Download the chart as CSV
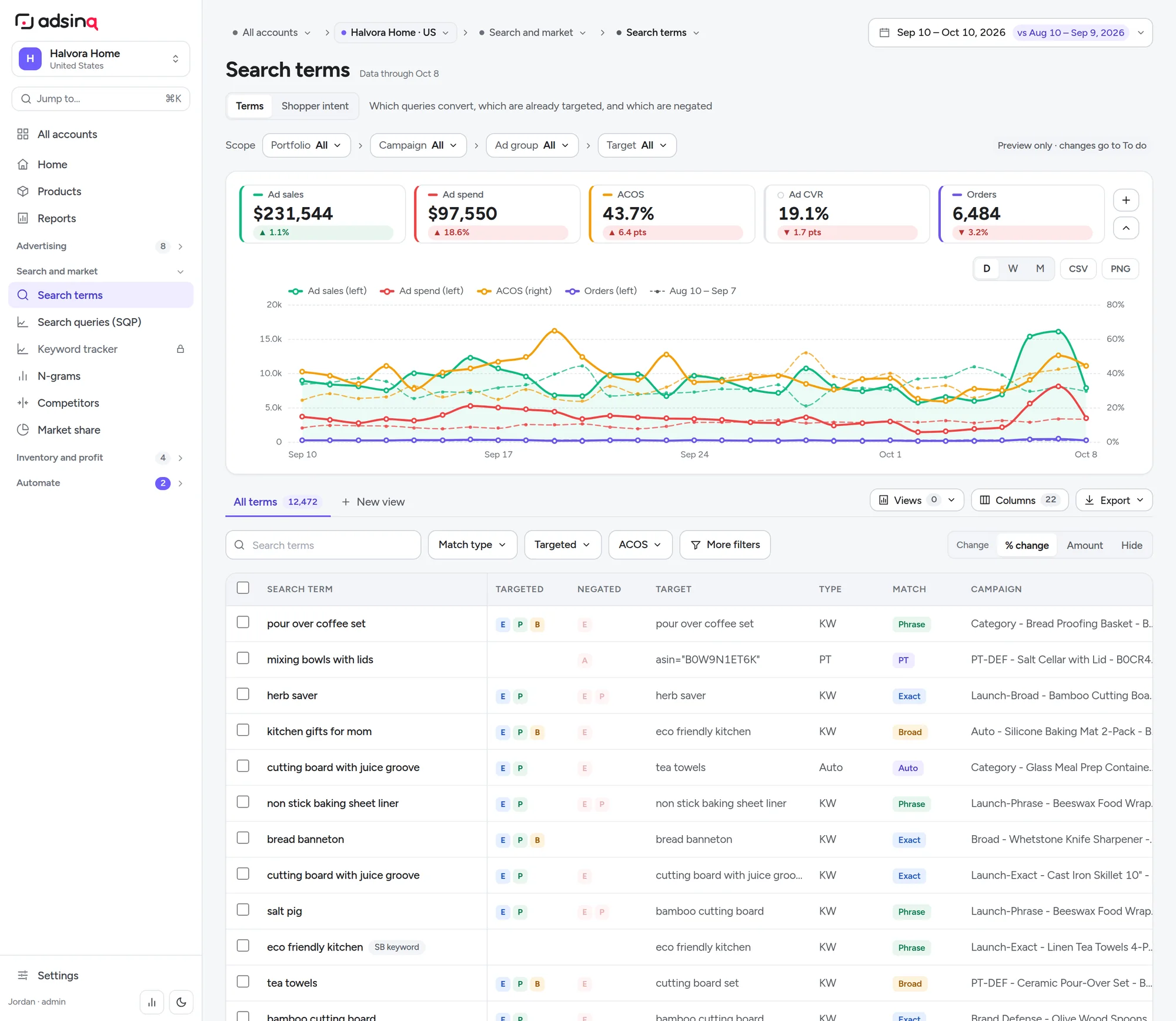Viewport: 1176px width, 1021px height. tap(1078, 269)
